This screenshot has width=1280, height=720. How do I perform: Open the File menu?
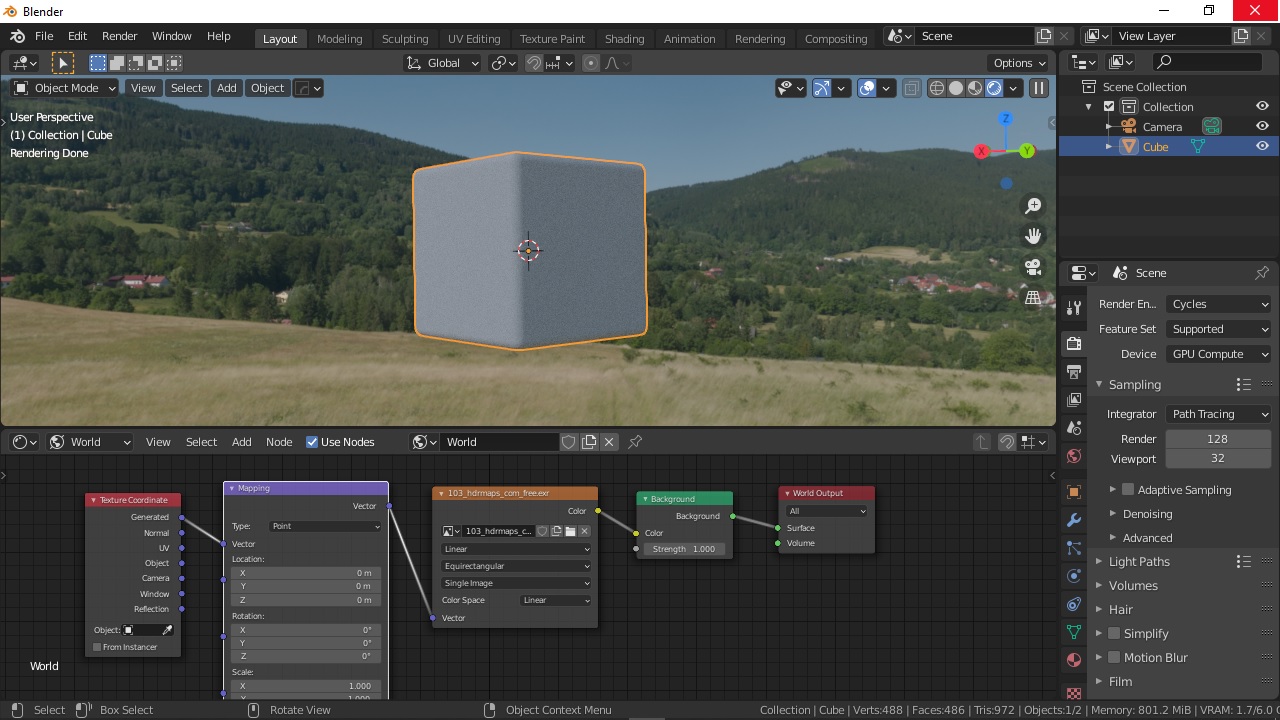click(x=44, y=36)
